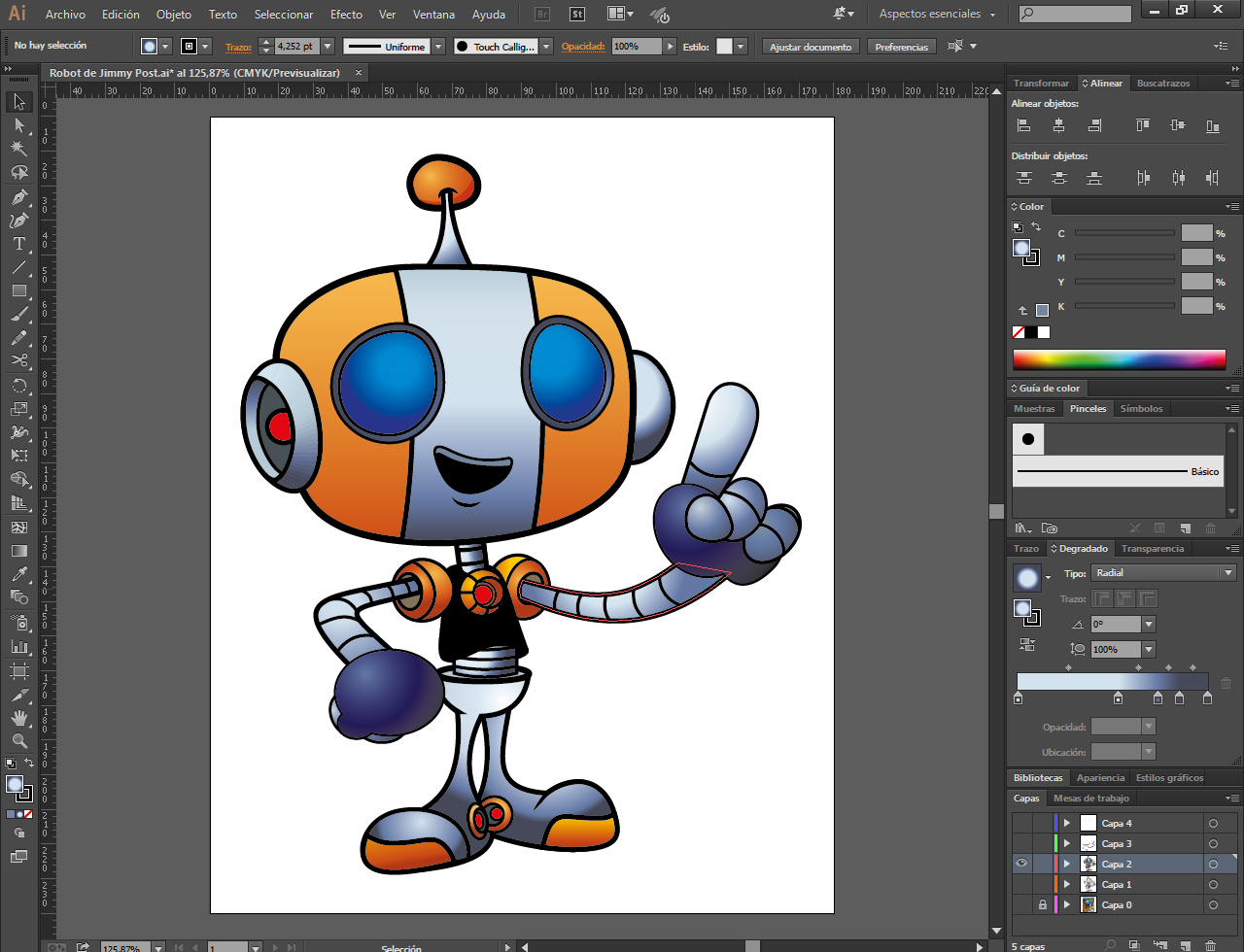Click the gradient ramp slider bar
This screenshot has width=1244, height=952.
click(1113, 682)
